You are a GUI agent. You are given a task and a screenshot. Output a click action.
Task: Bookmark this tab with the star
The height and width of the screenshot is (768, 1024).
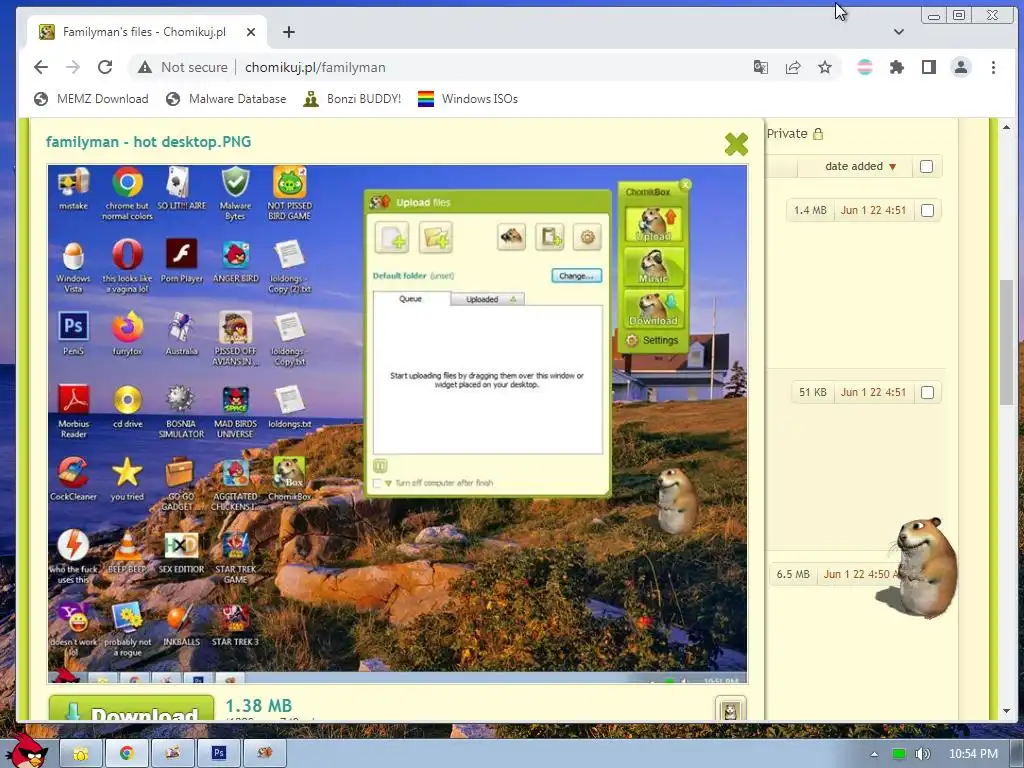click(x=825, y=67)
